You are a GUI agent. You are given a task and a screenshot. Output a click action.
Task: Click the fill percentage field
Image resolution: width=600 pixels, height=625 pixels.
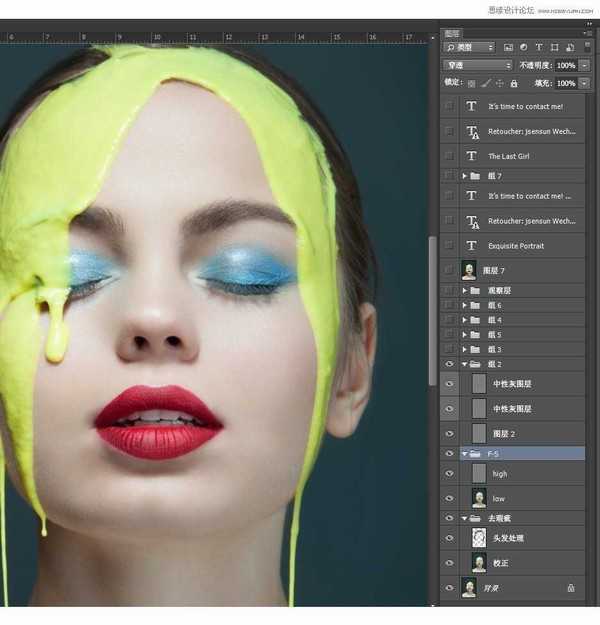tap(564, 83)
